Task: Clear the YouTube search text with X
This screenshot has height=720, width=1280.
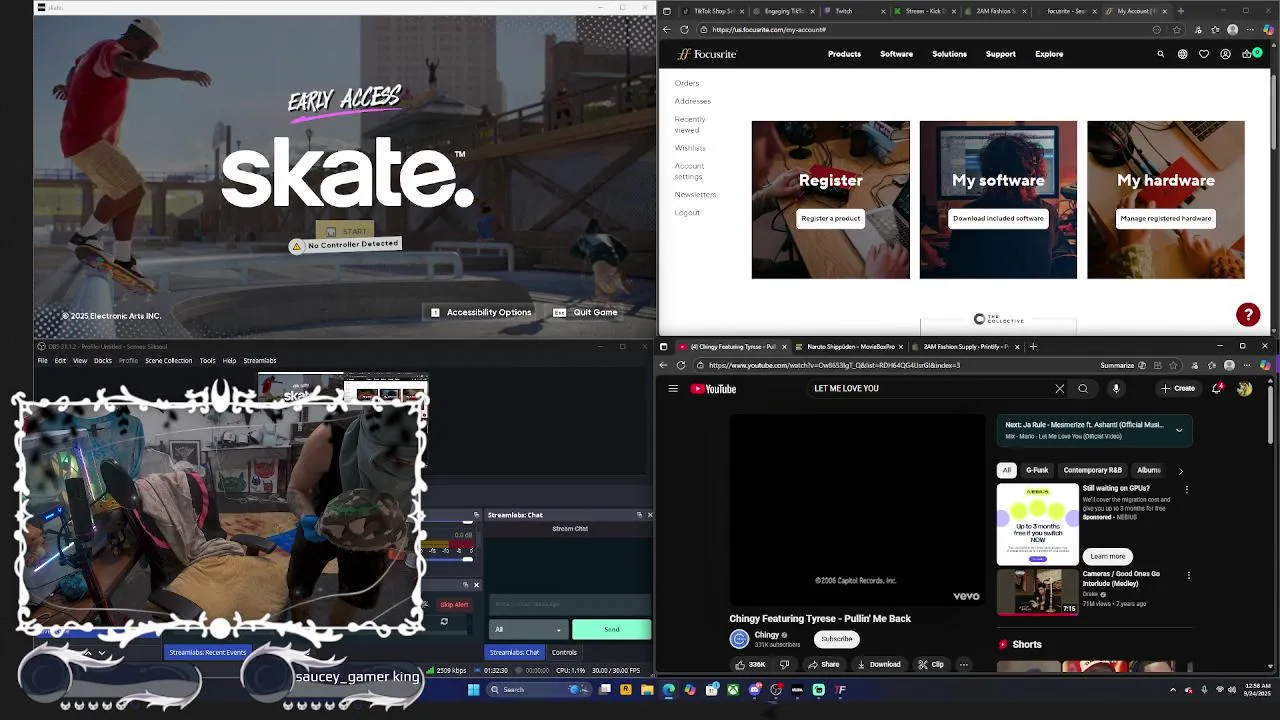Action: [1060, 389]
